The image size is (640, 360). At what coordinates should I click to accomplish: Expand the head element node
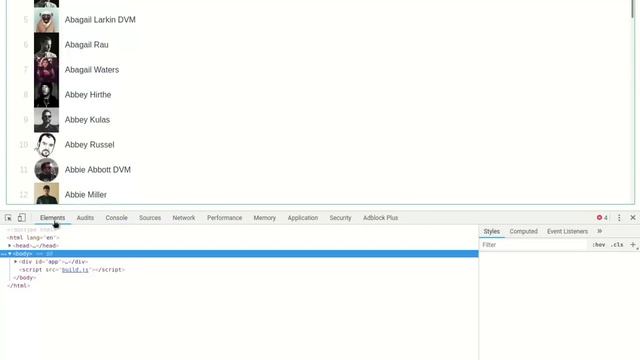pos(9,246)
